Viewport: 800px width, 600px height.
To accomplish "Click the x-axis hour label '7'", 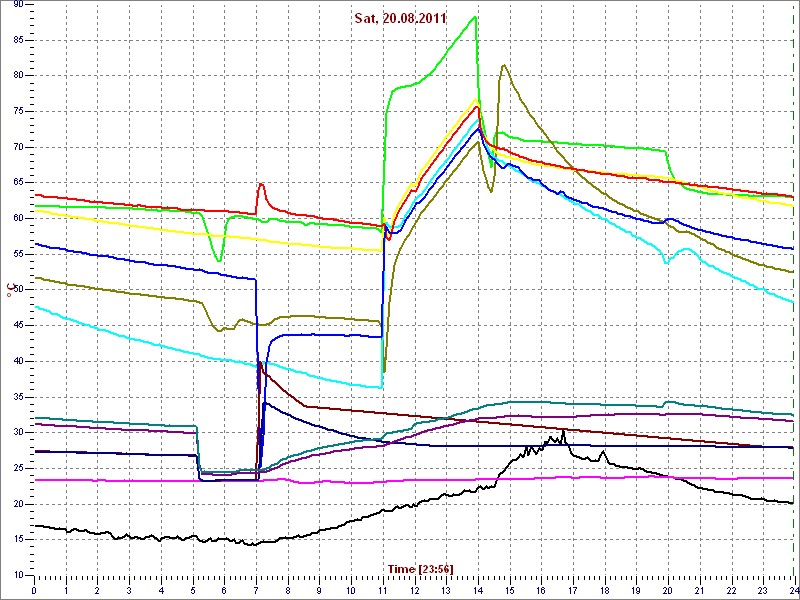I will (x=256, y=589).
